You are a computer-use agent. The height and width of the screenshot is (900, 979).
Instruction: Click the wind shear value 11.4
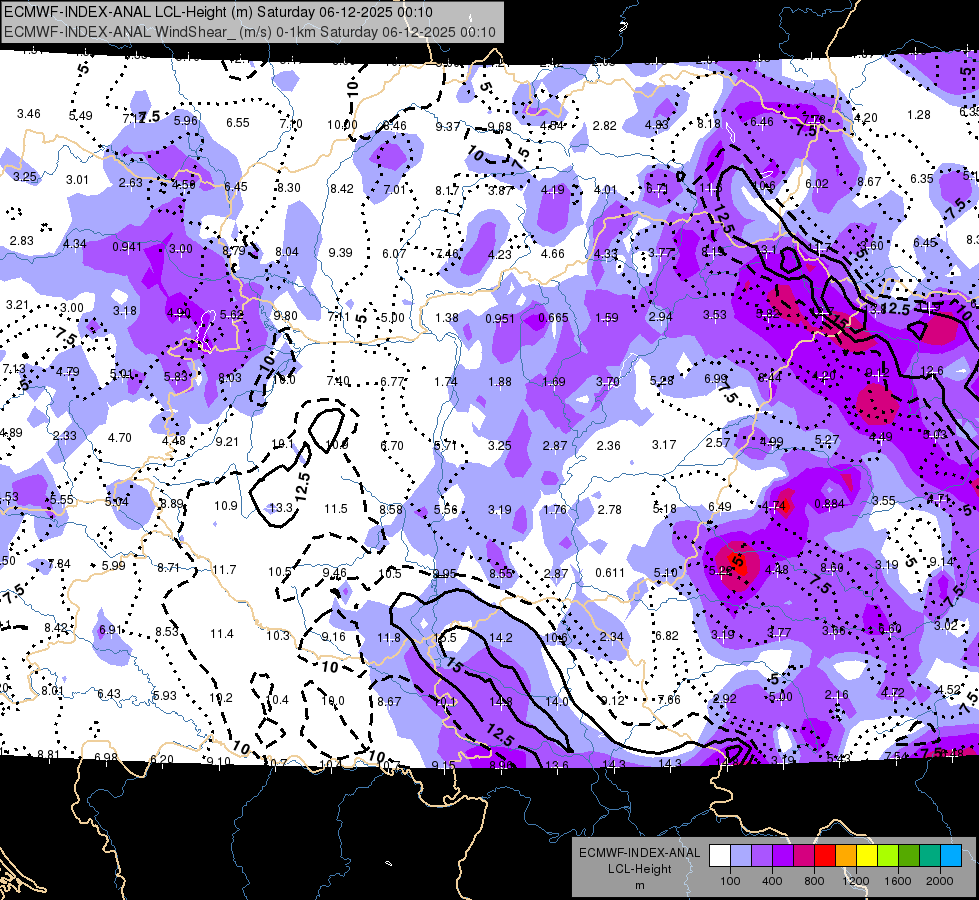pos(222,634)
